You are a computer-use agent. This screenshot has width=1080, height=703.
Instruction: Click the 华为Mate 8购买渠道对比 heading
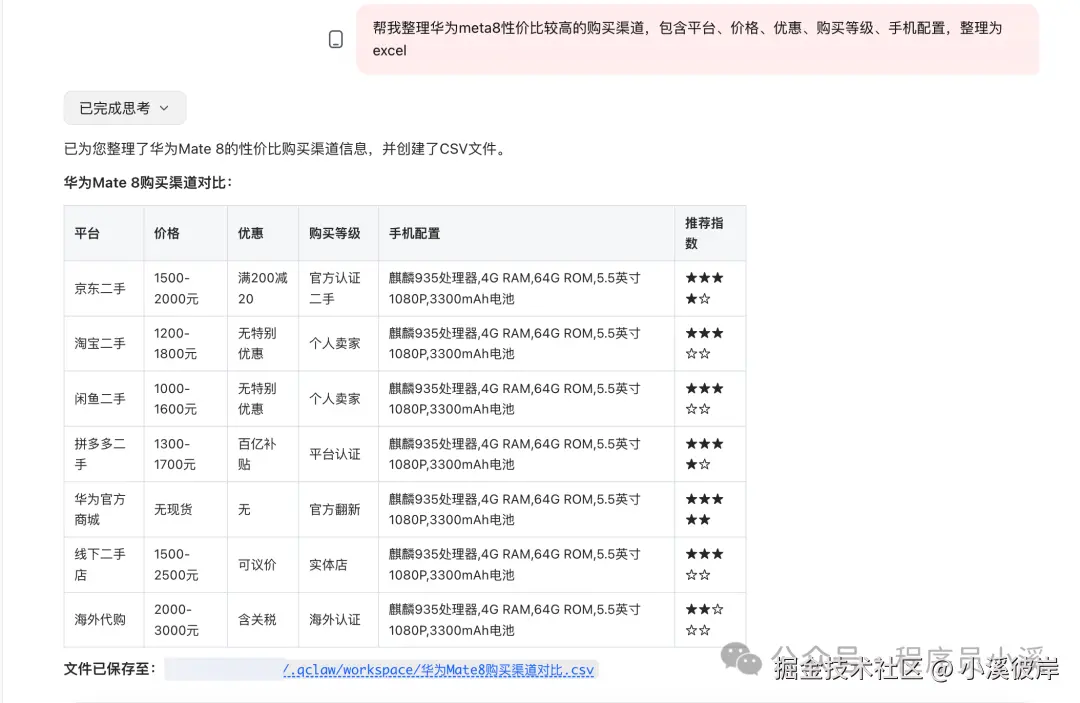tap(148, 182)
